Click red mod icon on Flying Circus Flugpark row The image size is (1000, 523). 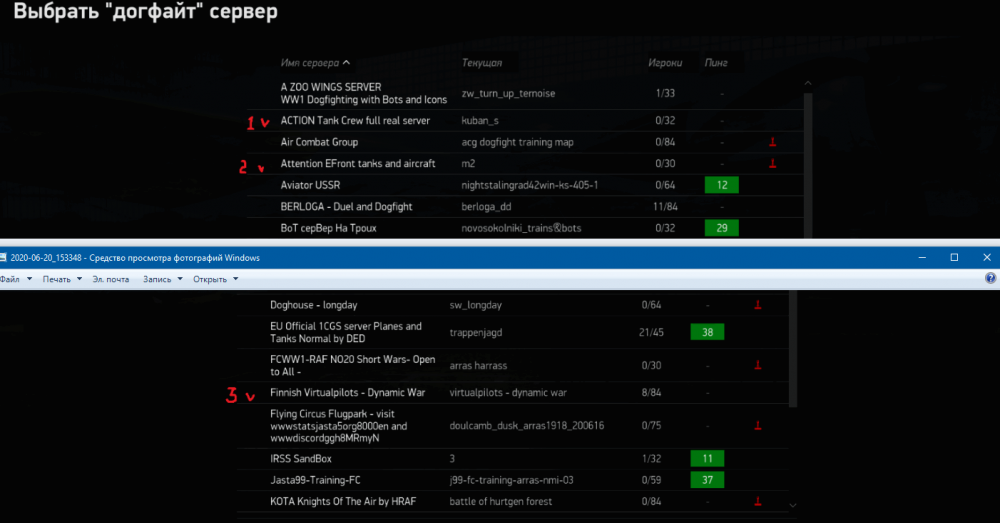click(x=758, y=425)
